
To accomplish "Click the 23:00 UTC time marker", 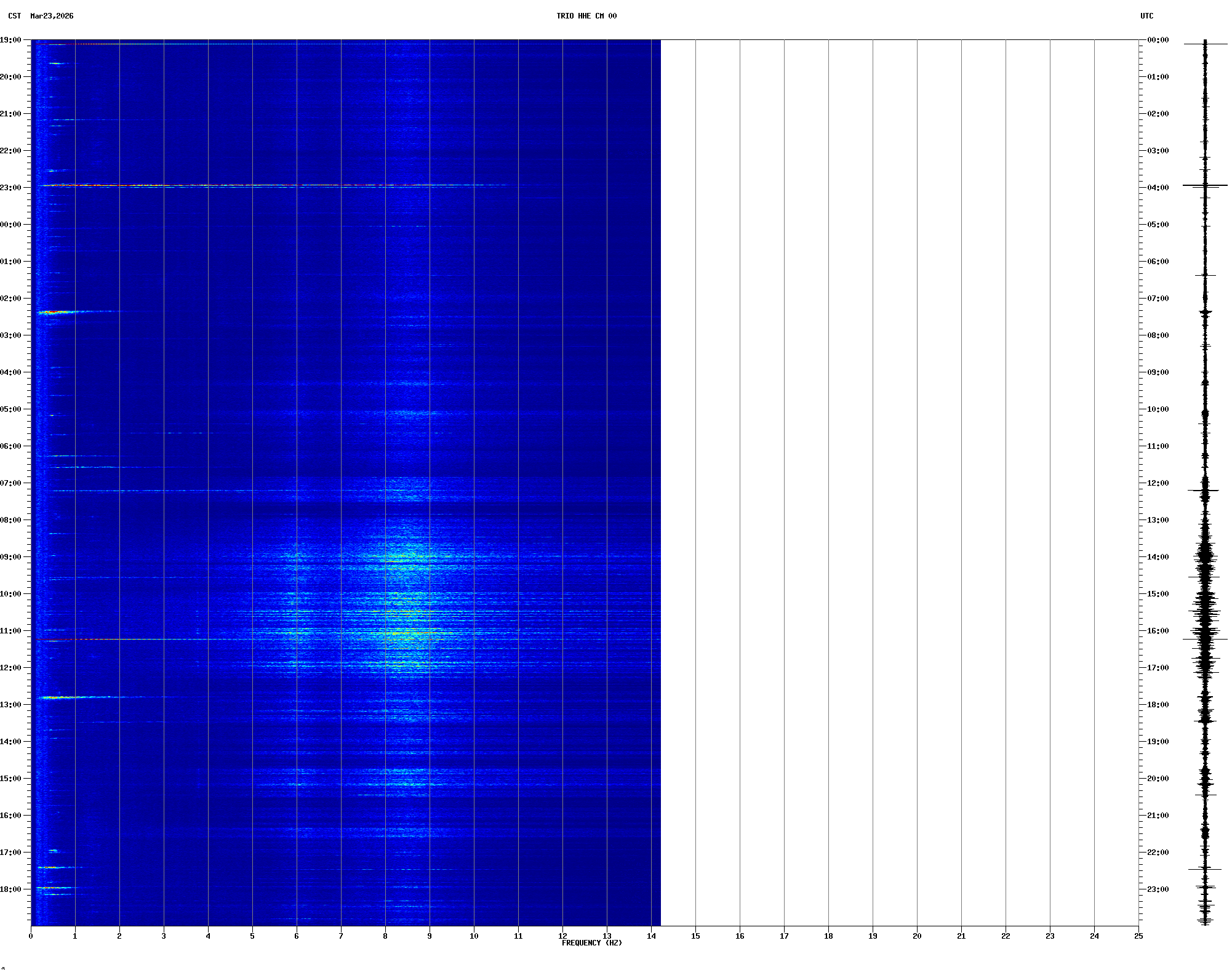I will [x=1158, y=889].
